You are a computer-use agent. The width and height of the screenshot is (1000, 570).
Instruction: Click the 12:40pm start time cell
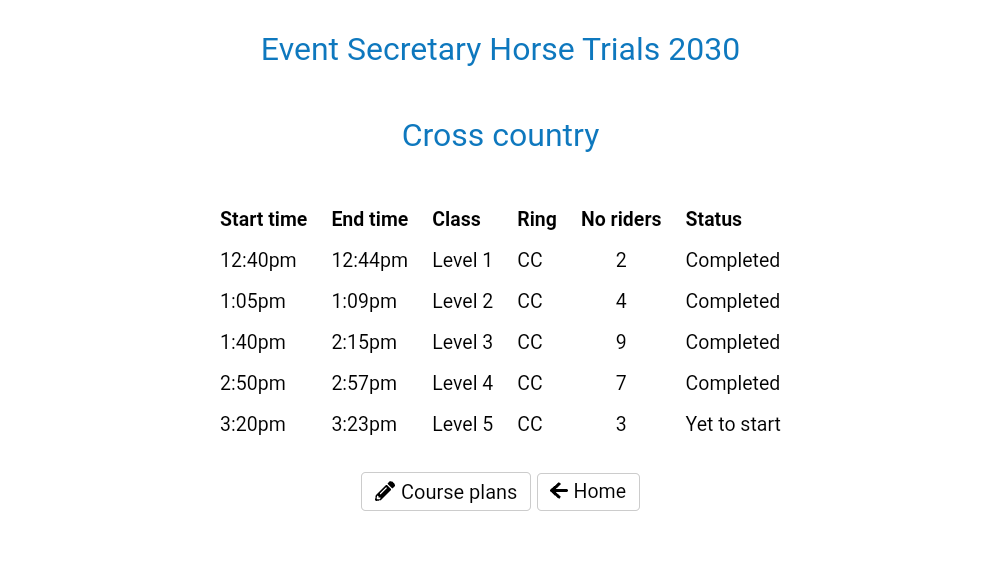pos(258,260)
